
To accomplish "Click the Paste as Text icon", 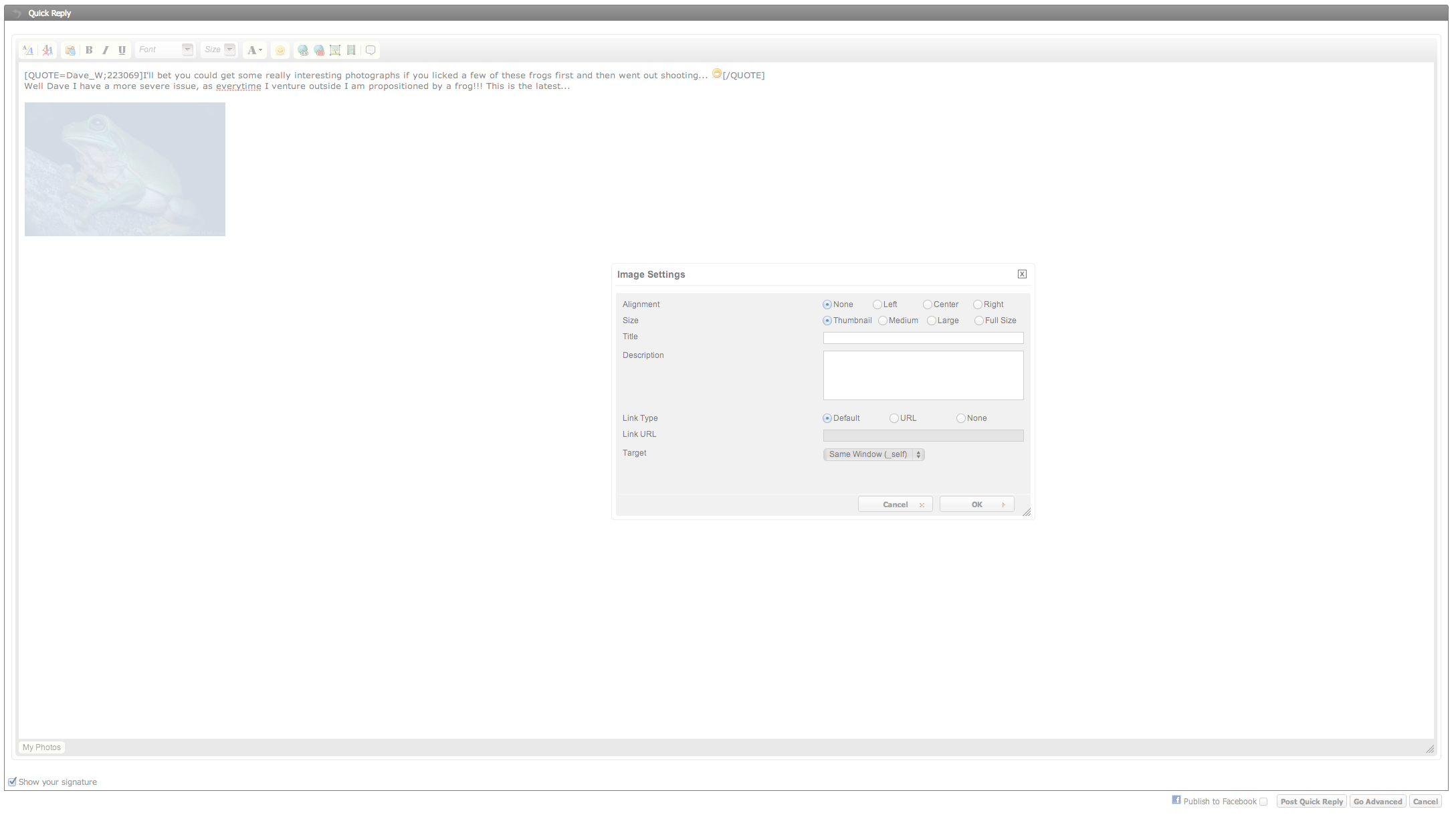I will click(x=70, y=50).
